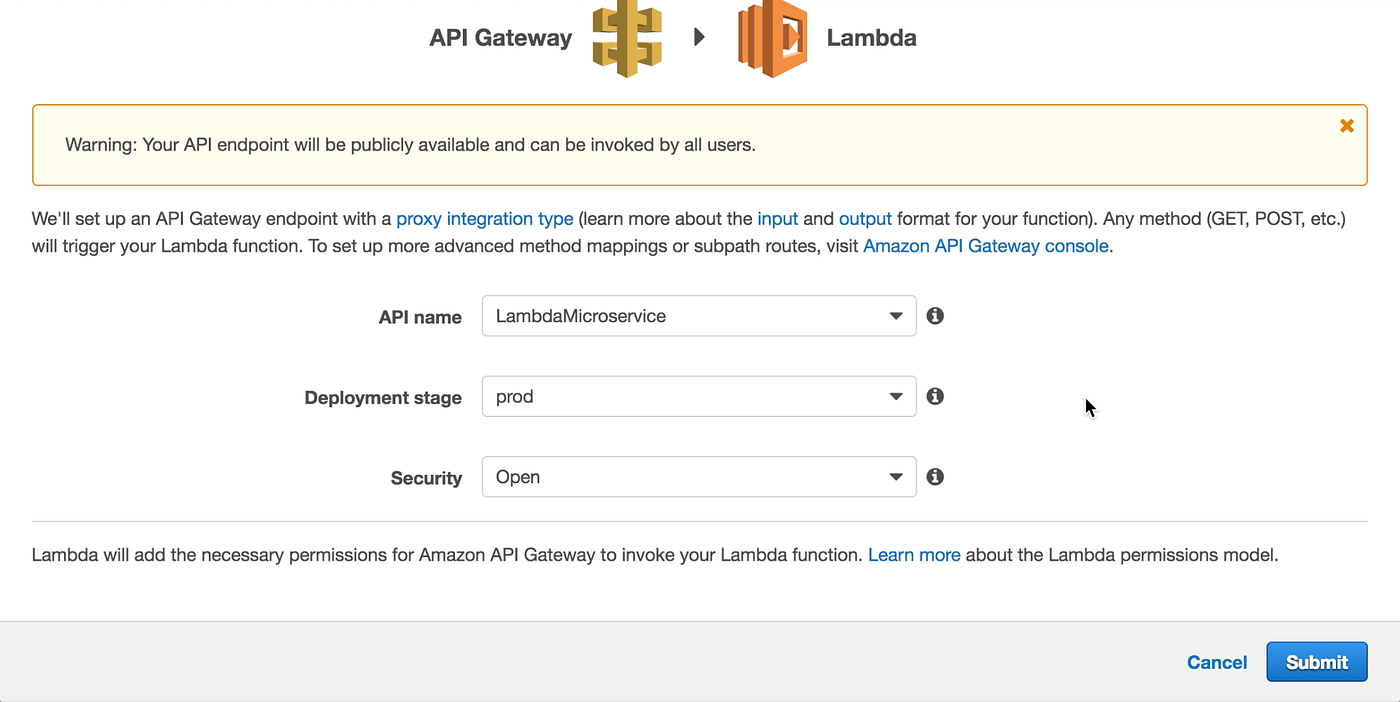Visit the Amazon API Gateway console link

985,246
